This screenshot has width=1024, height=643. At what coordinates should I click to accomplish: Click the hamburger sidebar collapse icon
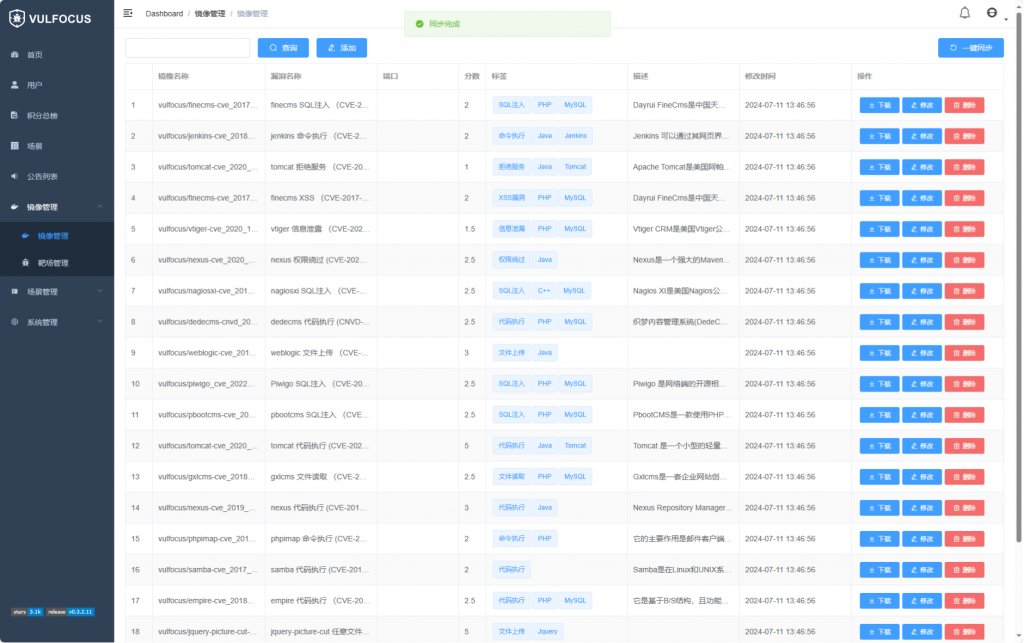(128, 13)
